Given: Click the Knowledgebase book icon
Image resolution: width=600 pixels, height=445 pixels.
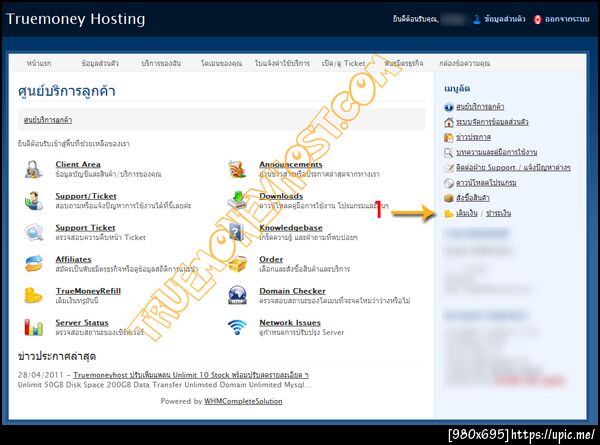Looking at the screenshot, I should pos(237,232).
